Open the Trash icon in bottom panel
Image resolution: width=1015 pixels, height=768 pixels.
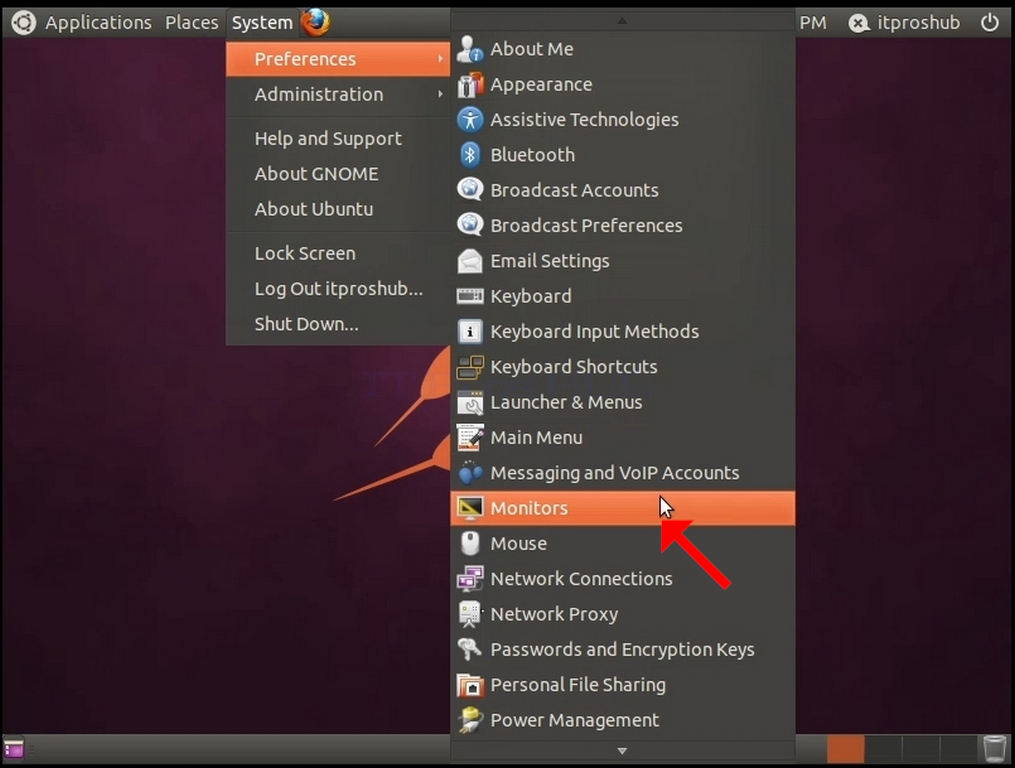(994, 749)
